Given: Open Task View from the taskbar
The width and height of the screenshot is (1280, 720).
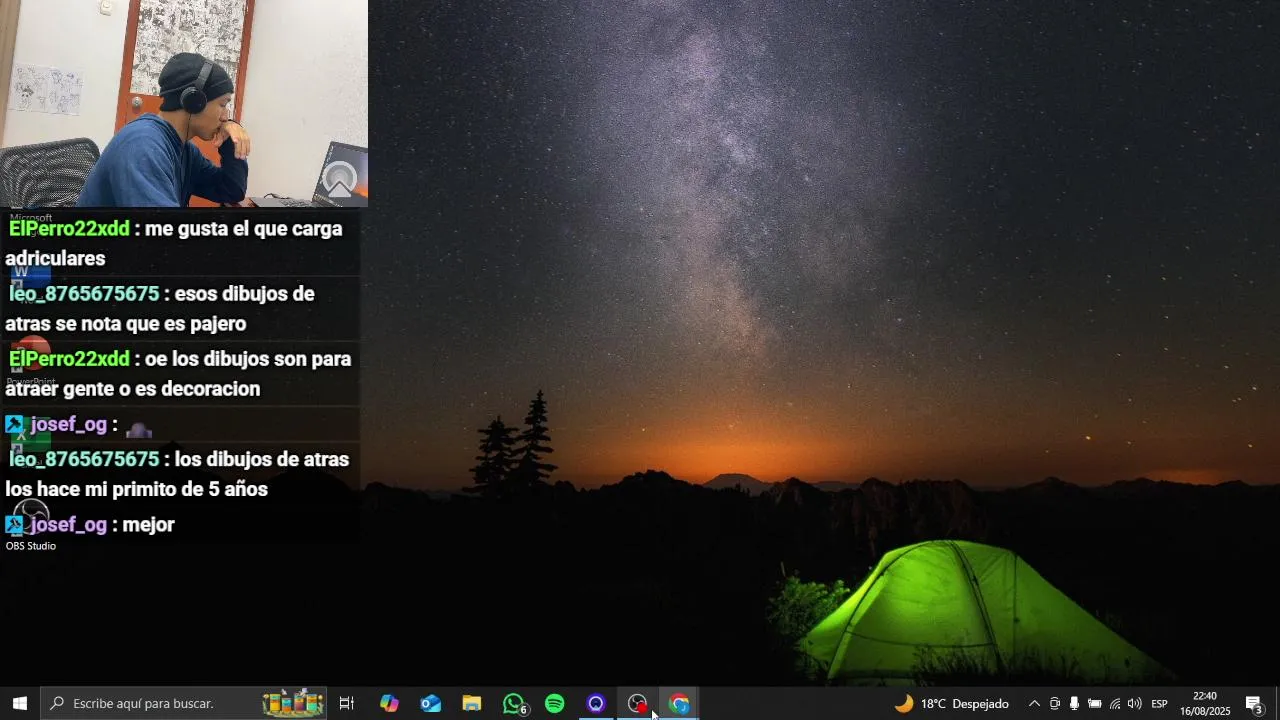Looking at the screenshot, I should click(347, 703).
